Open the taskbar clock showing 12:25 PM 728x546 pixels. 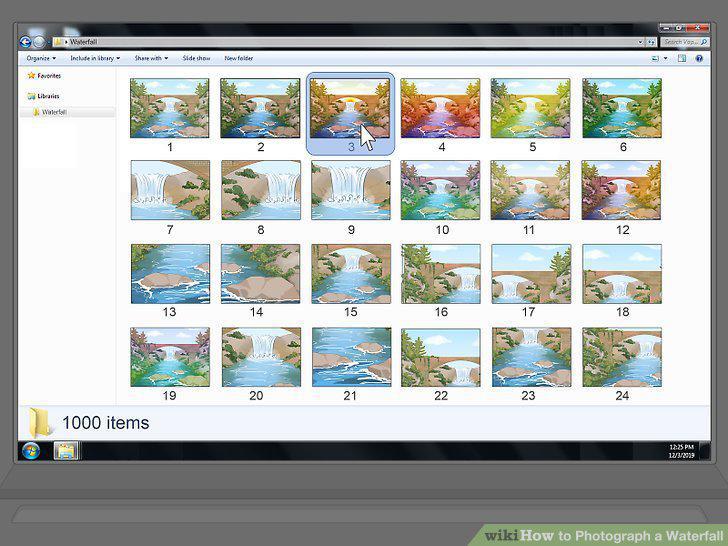681,451
